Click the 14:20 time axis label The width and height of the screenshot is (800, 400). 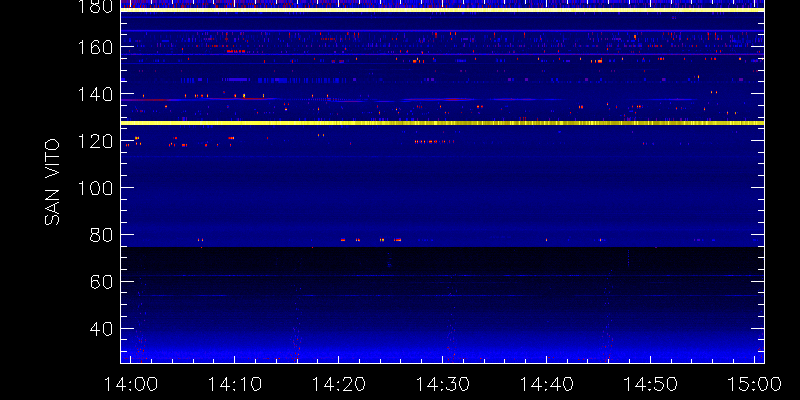(x=339, y=384)
